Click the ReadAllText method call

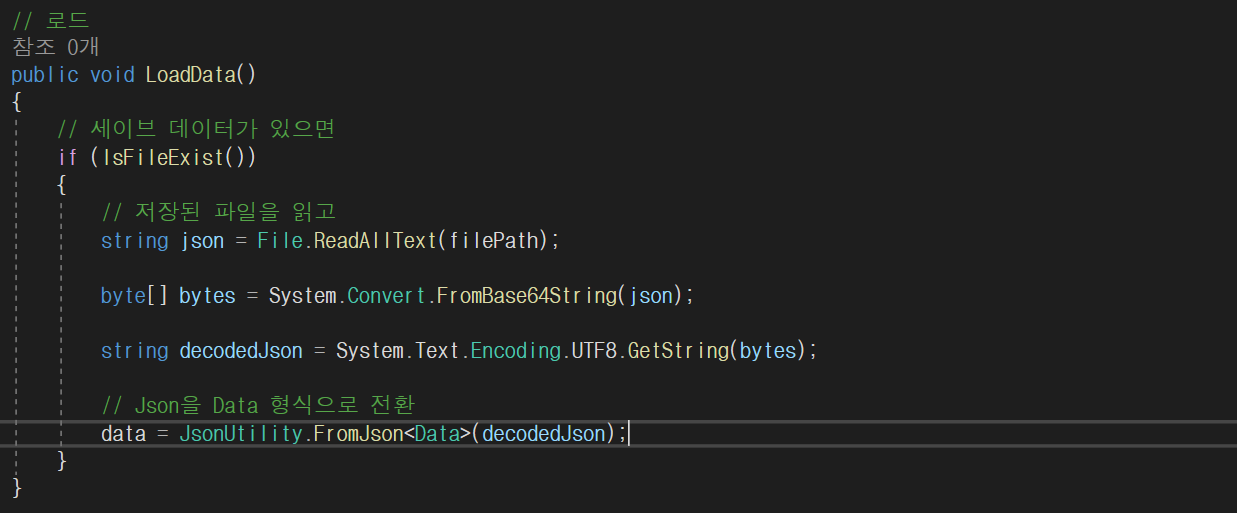click(374, 240)
